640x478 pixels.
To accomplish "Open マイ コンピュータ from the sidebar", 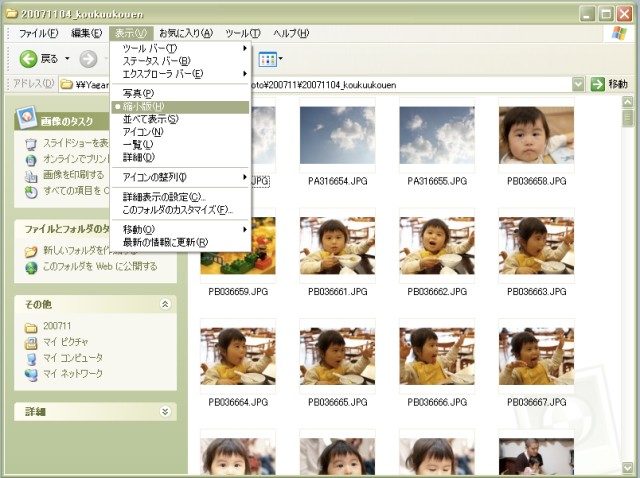I will point(71,358).
